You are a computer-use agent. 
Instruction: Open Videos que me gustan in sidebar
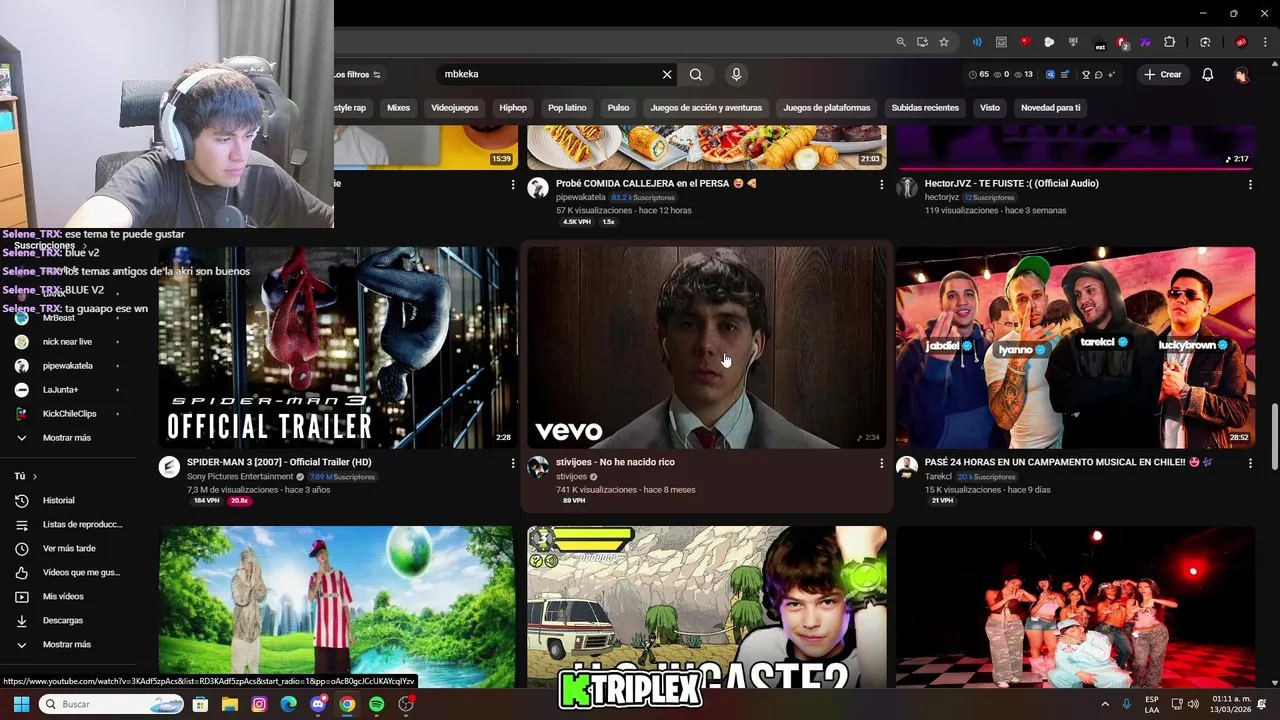click(x=67, y=572)
